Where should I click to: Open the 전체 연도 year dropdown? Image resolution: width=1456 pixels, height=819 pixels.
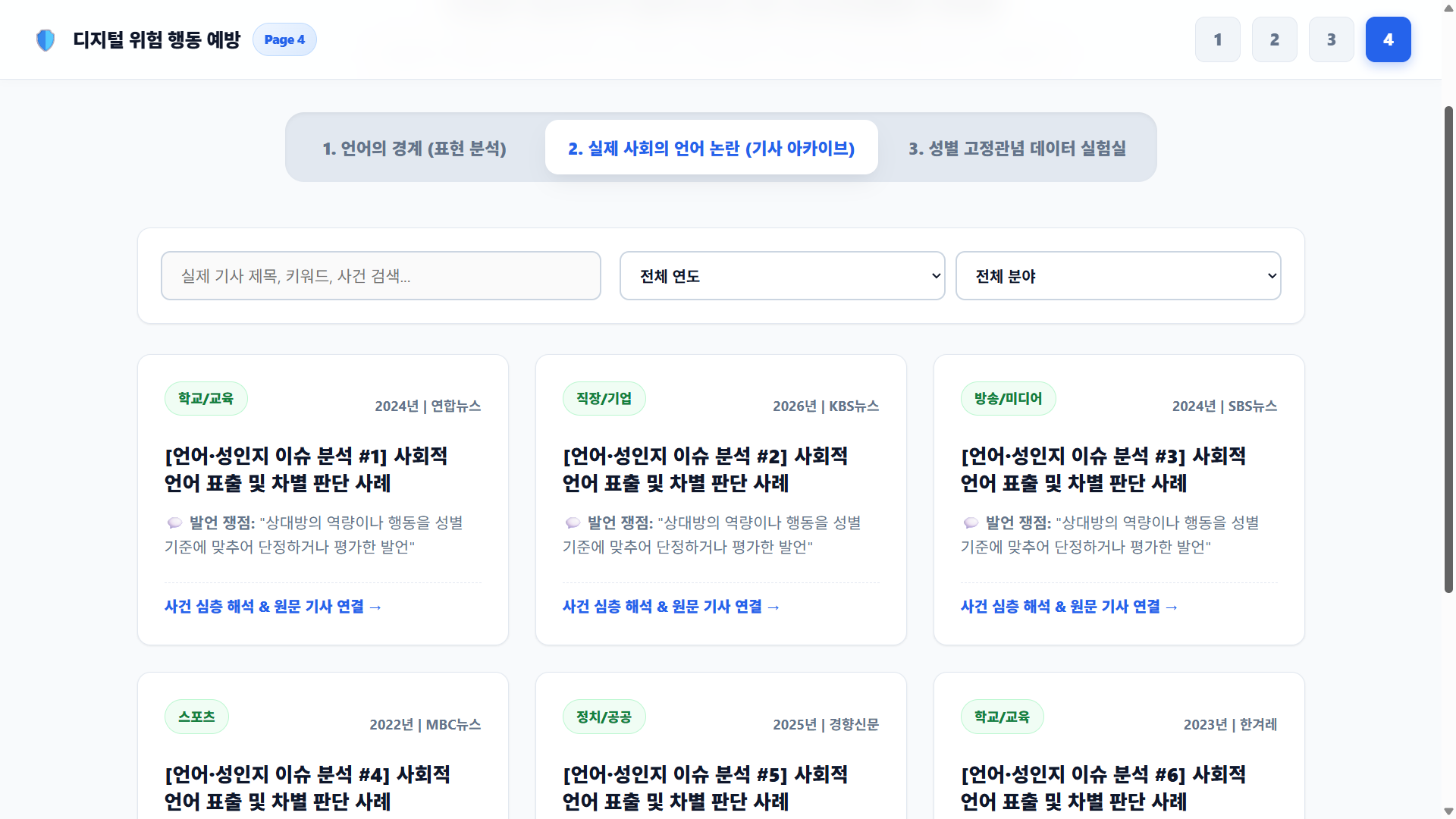point(783,276)
